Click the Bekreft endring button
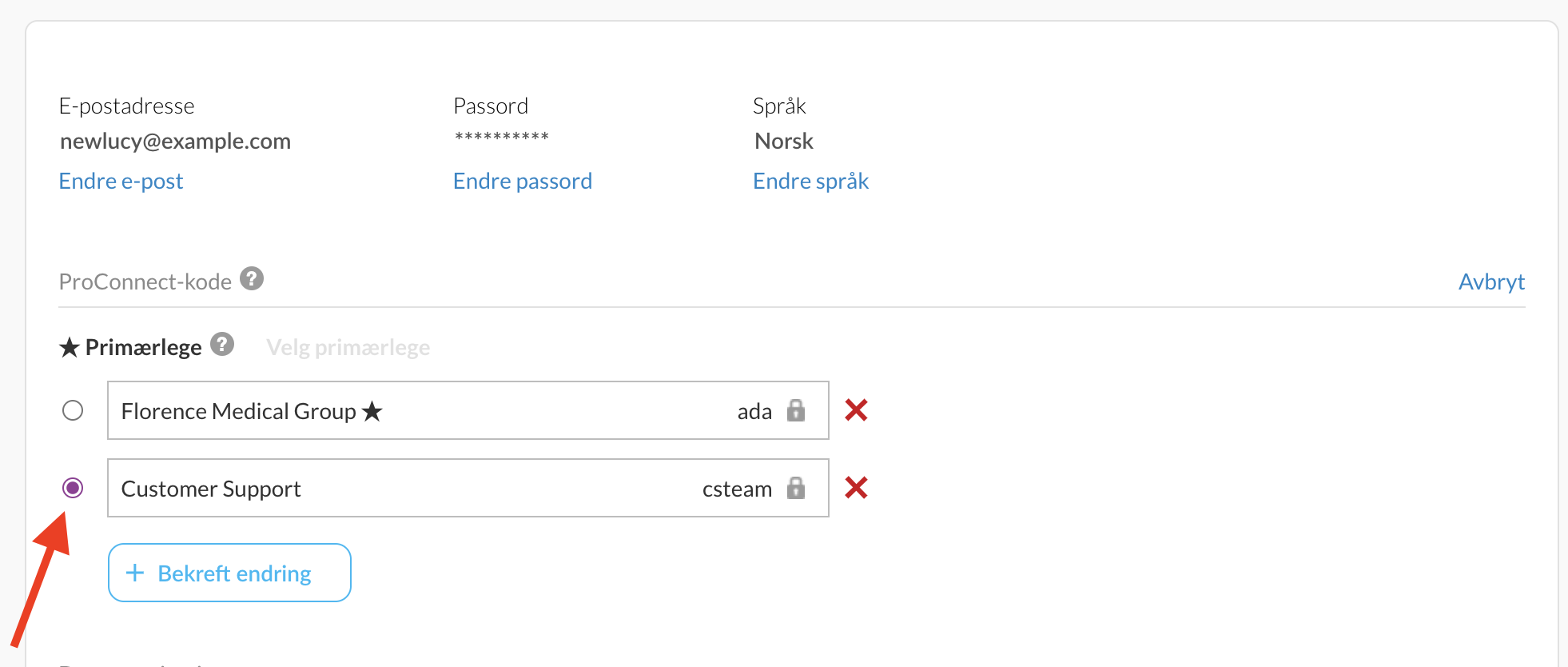Screen dimensions: 1568x667 point(229,573)
